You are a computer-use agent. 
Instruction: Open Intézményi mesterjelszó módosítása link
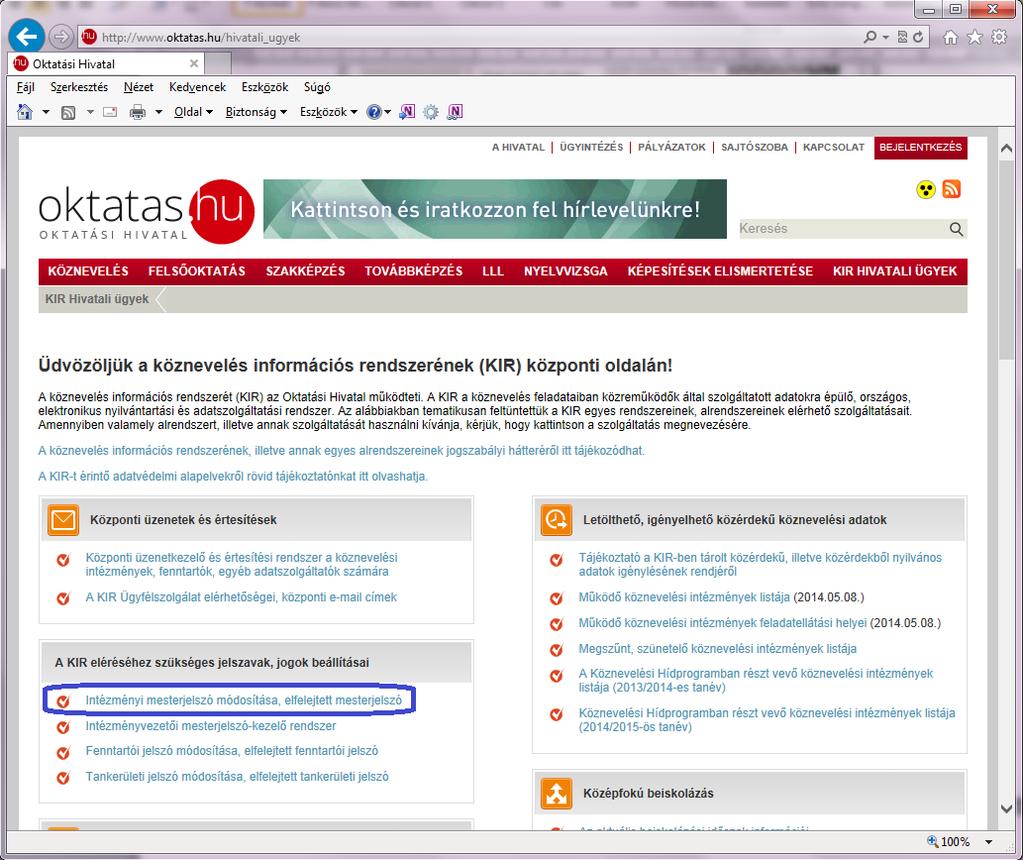pos(243,700)
